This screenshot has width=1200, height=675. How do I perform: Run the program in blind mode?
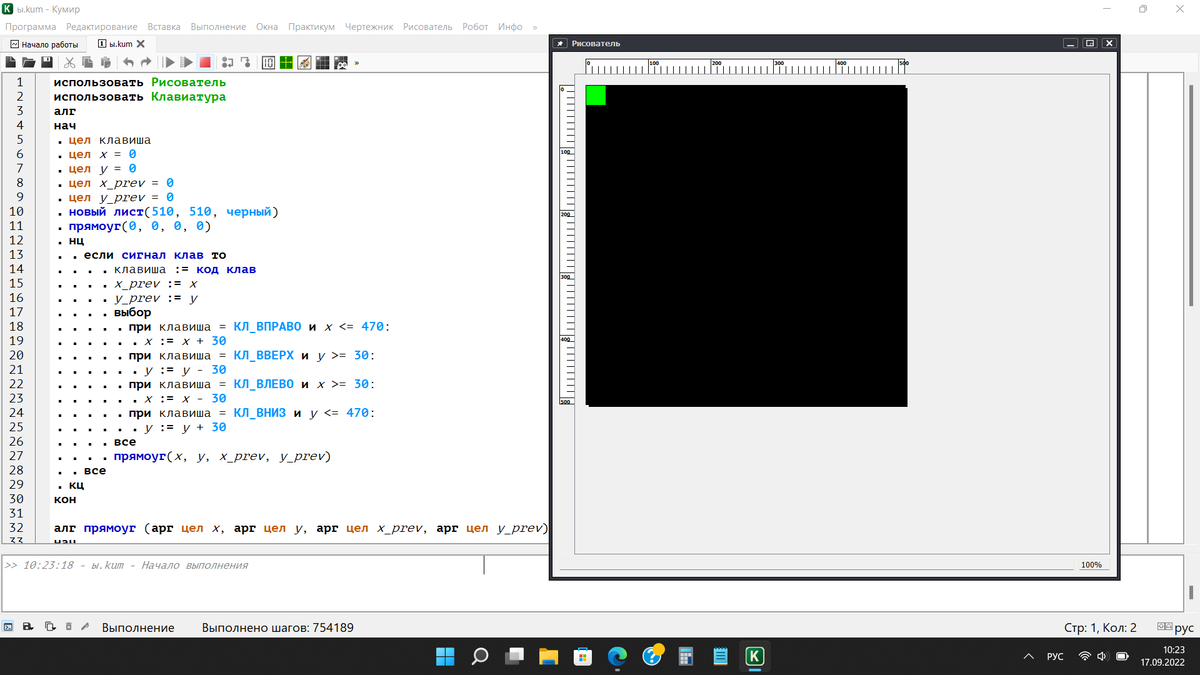[x=187, y=62]
